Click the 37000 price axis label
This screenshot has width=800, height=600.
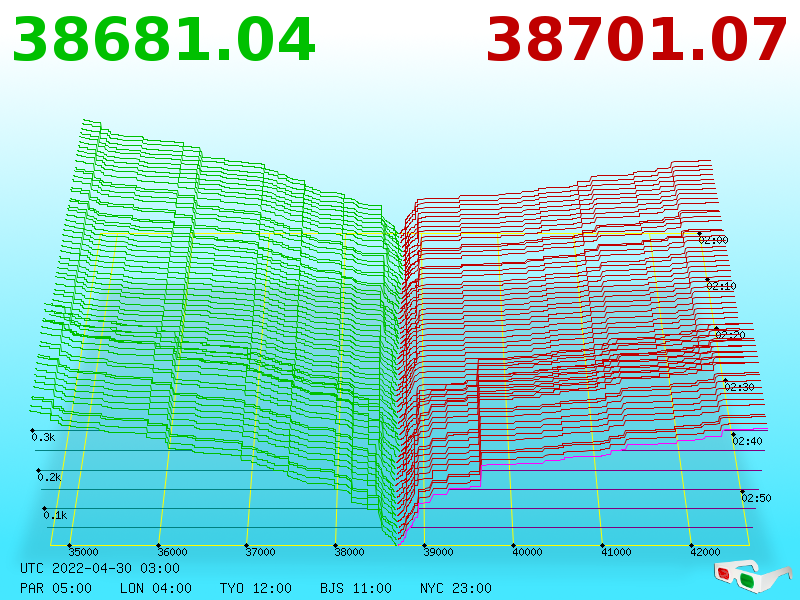pos(261,552)
